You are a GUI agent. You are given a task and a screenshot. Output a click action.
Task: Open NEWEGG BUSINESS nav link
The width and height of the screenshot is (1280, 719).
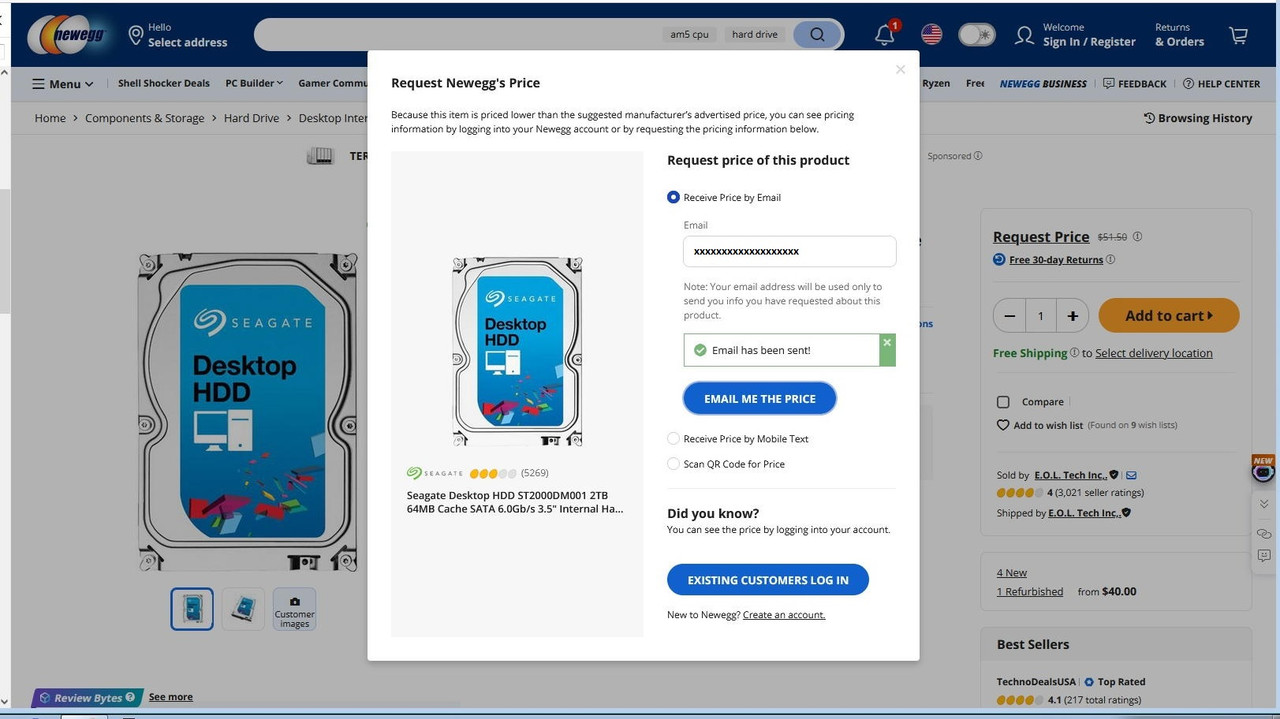tap(1043, 84)
